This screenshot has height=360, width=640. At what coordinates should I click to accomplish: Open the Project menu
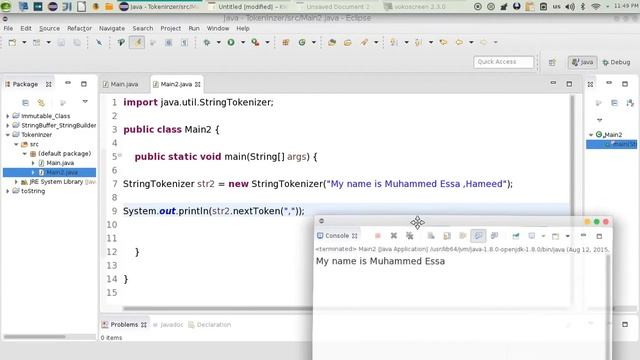point(171,29)
